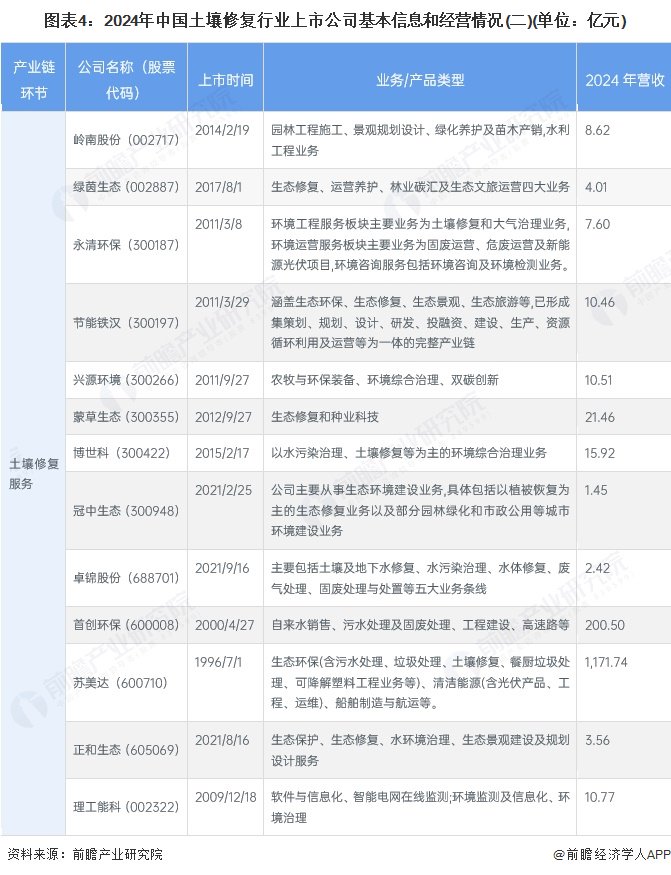
Task: Click business description 农牧与环保装备、环境综合治理、双碳创新
Action: coord(385,380)
